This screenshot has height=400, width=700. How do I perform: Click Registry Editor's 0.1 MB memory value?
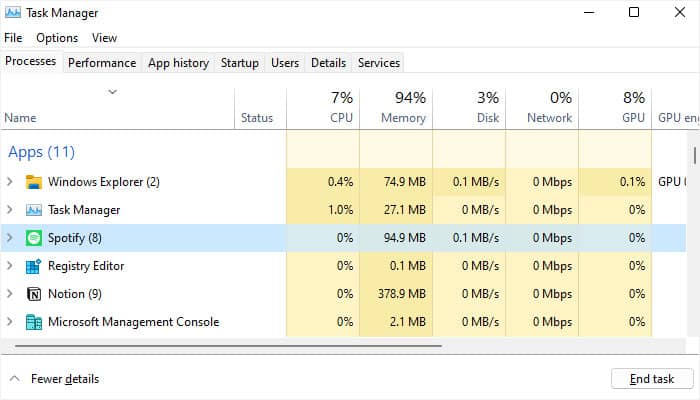click(x=408, y=266)
